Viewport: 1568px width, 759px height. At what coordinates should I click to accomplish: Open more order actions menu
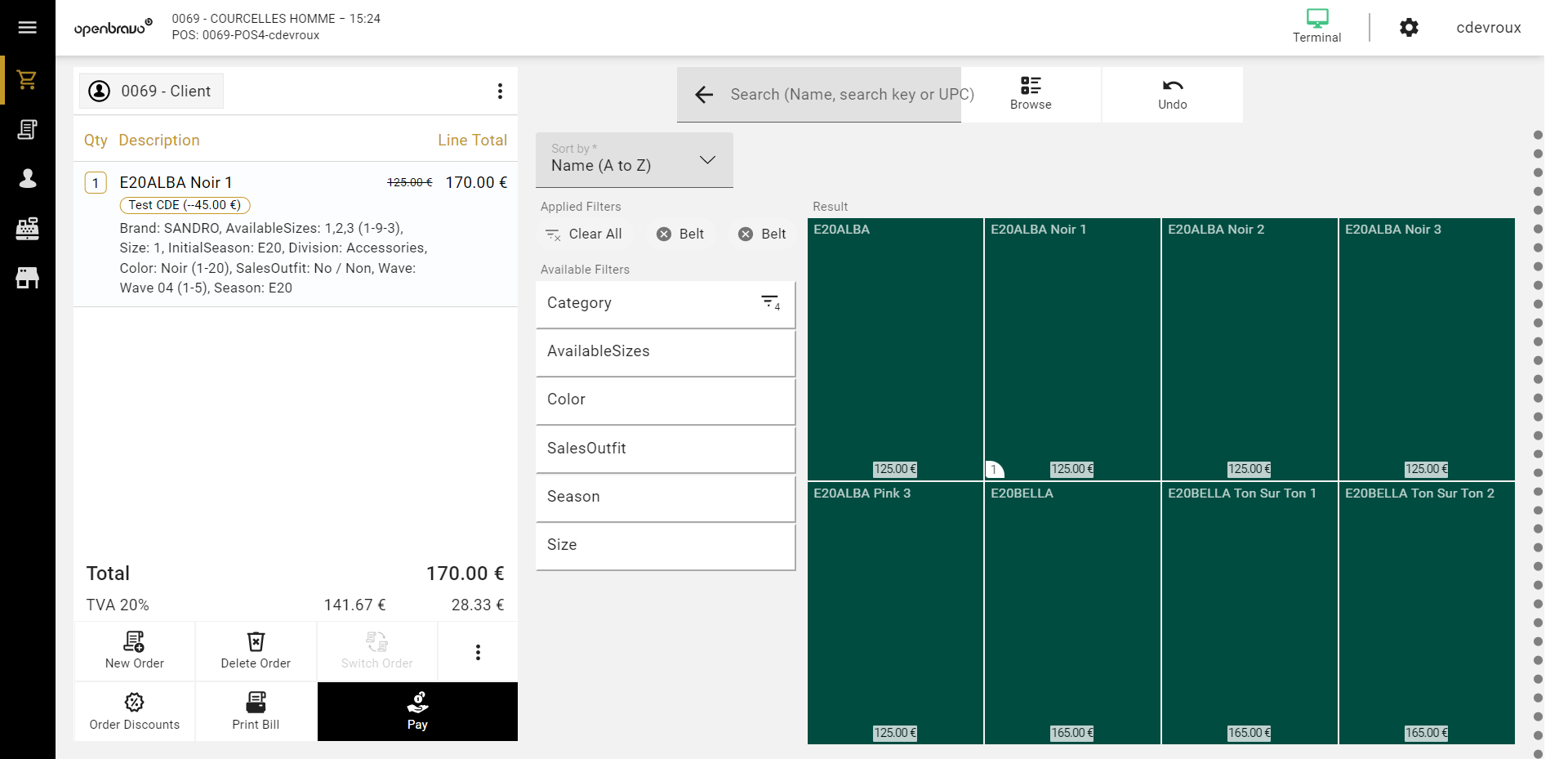(478, 652)
